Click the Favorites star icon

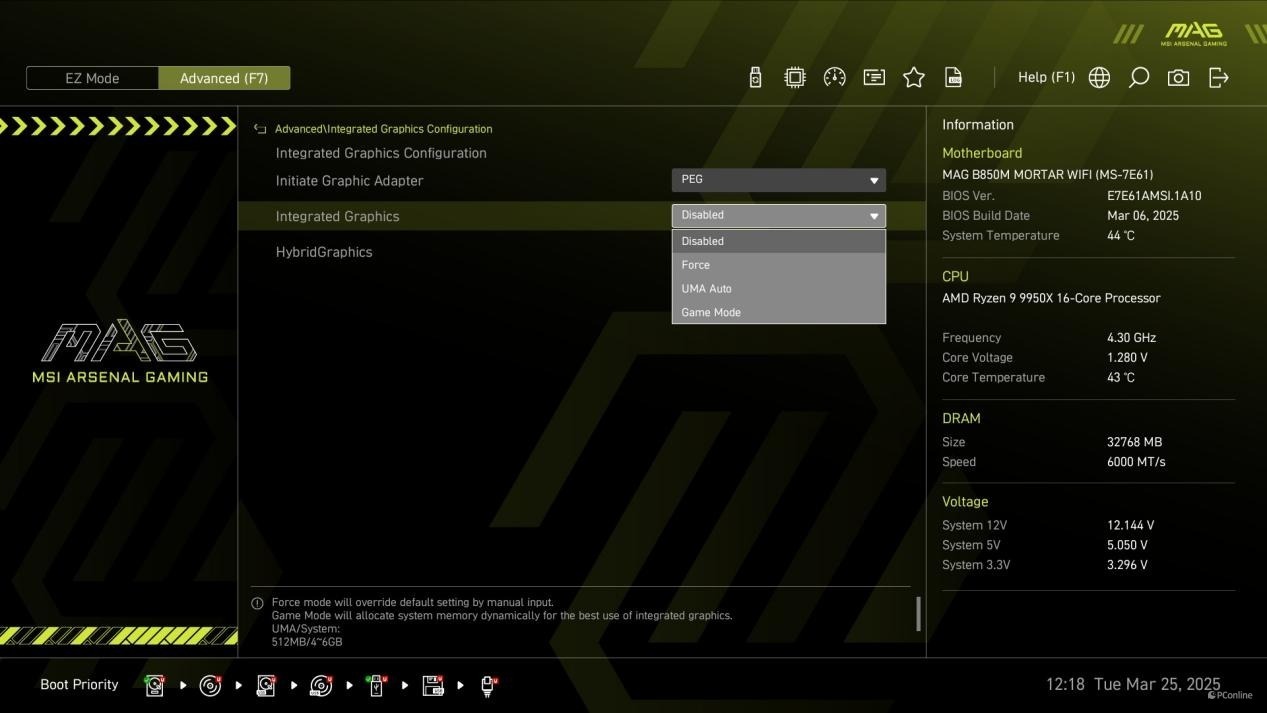point(913,78)
